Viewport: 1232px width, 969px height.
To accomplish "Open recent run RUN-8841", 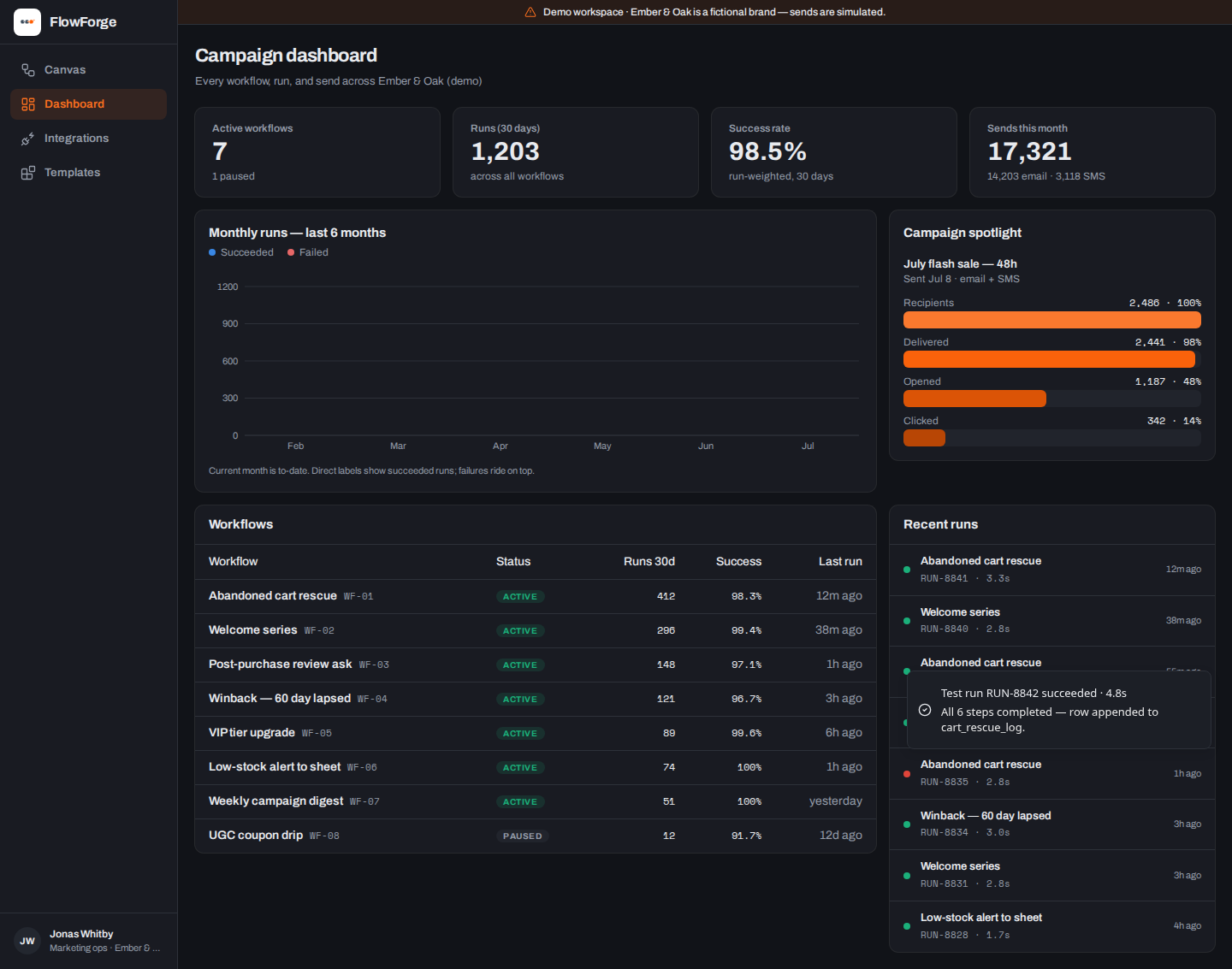I will pyautogui.click(x=1052, y=570).
